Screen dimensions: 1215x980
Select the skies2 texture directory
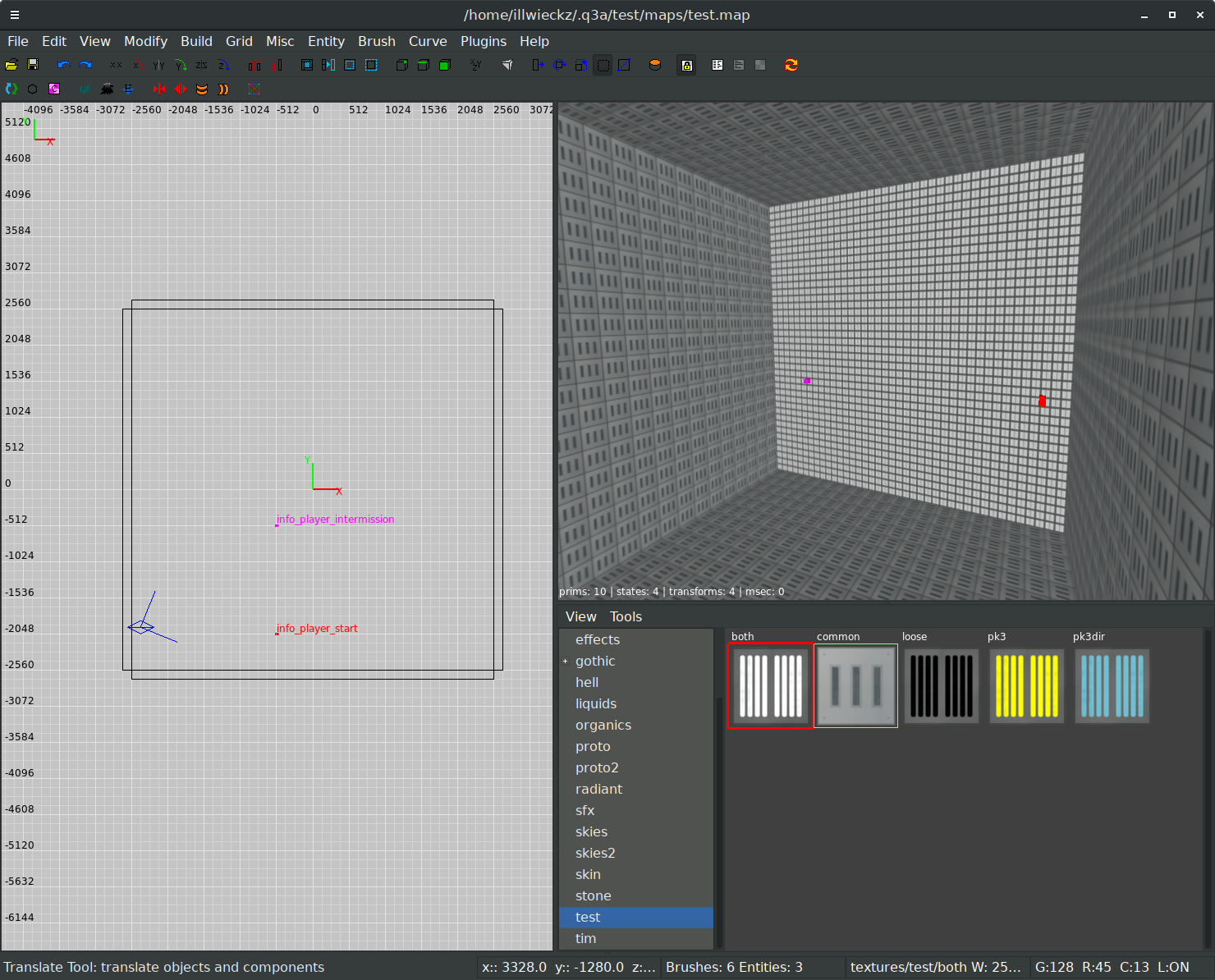(x=595, y=853)
